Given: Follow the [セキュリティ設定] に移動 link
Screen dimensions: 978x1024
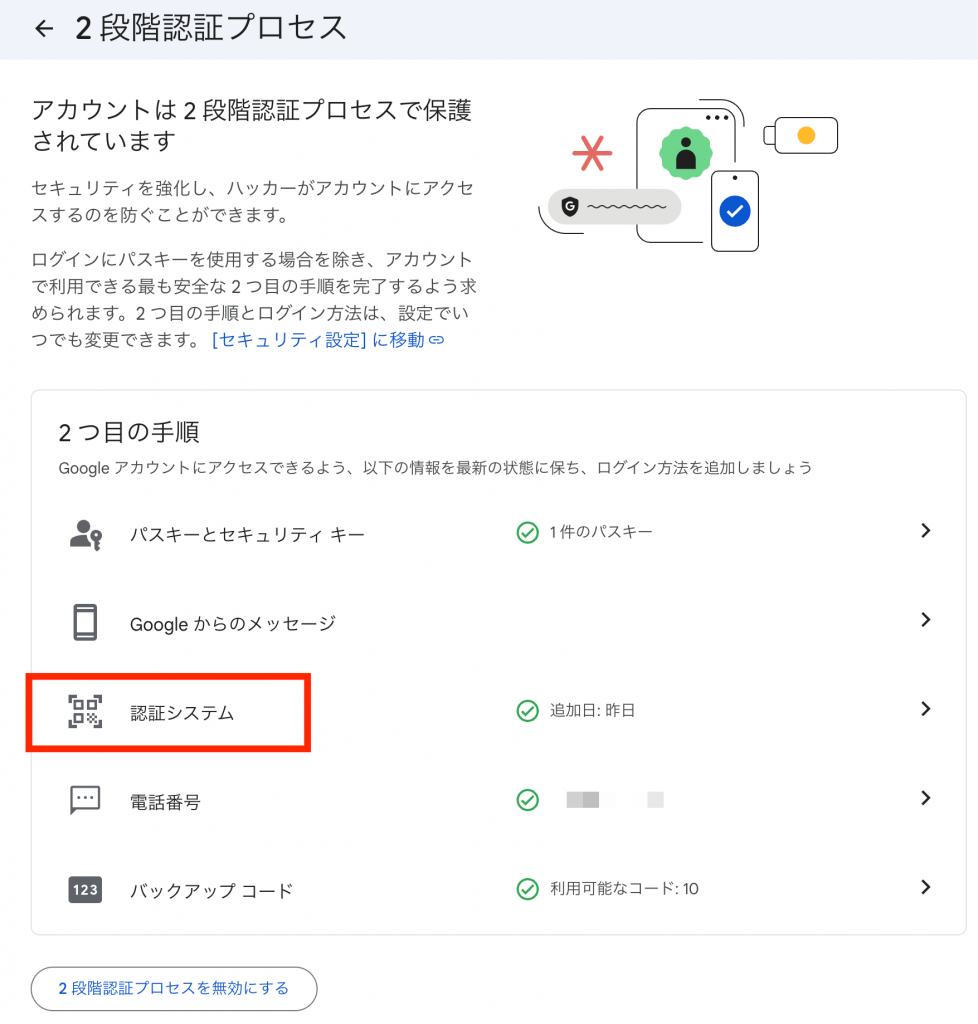Looking at the screenshot, I should point(327,340).
